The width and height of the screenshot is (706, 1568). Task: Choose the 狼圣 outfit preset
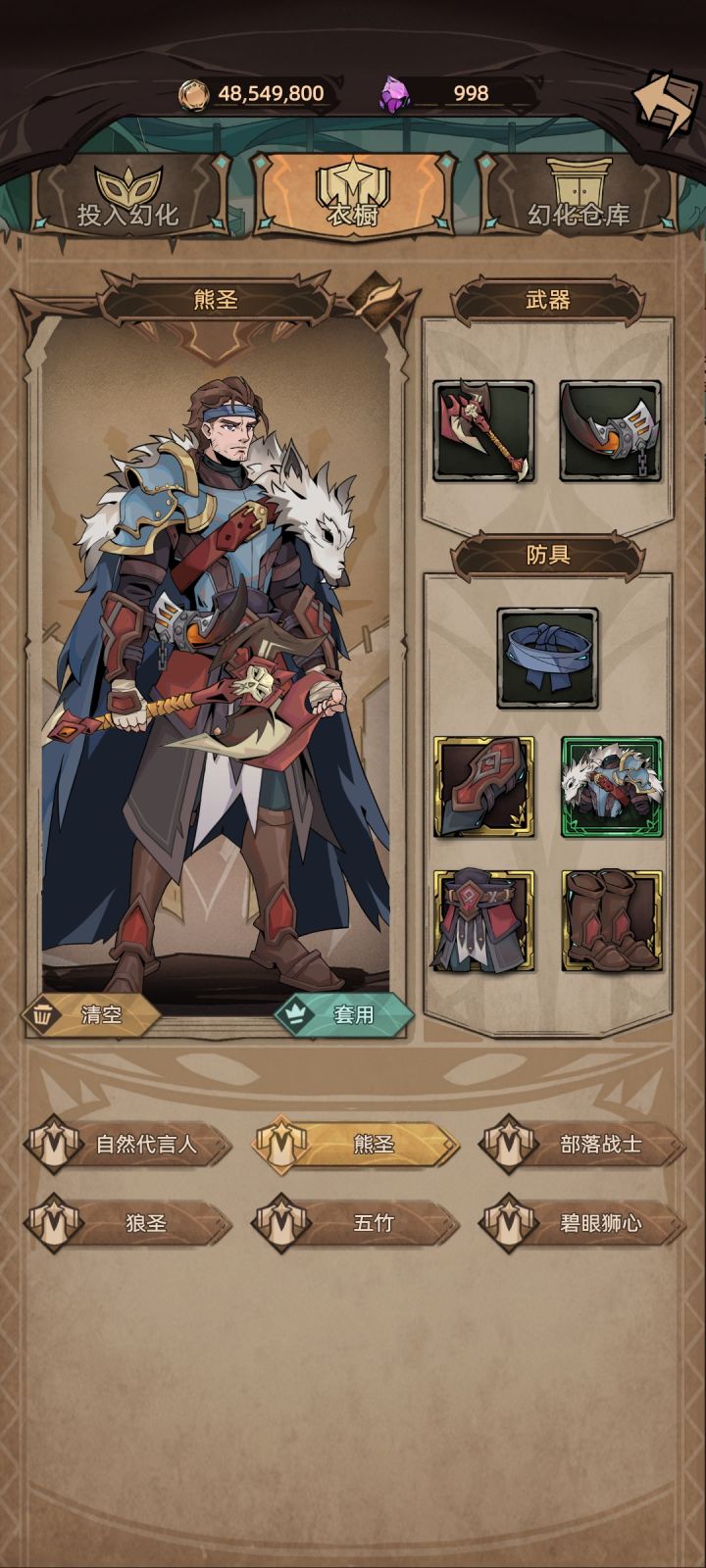[x=128, y=1223]
